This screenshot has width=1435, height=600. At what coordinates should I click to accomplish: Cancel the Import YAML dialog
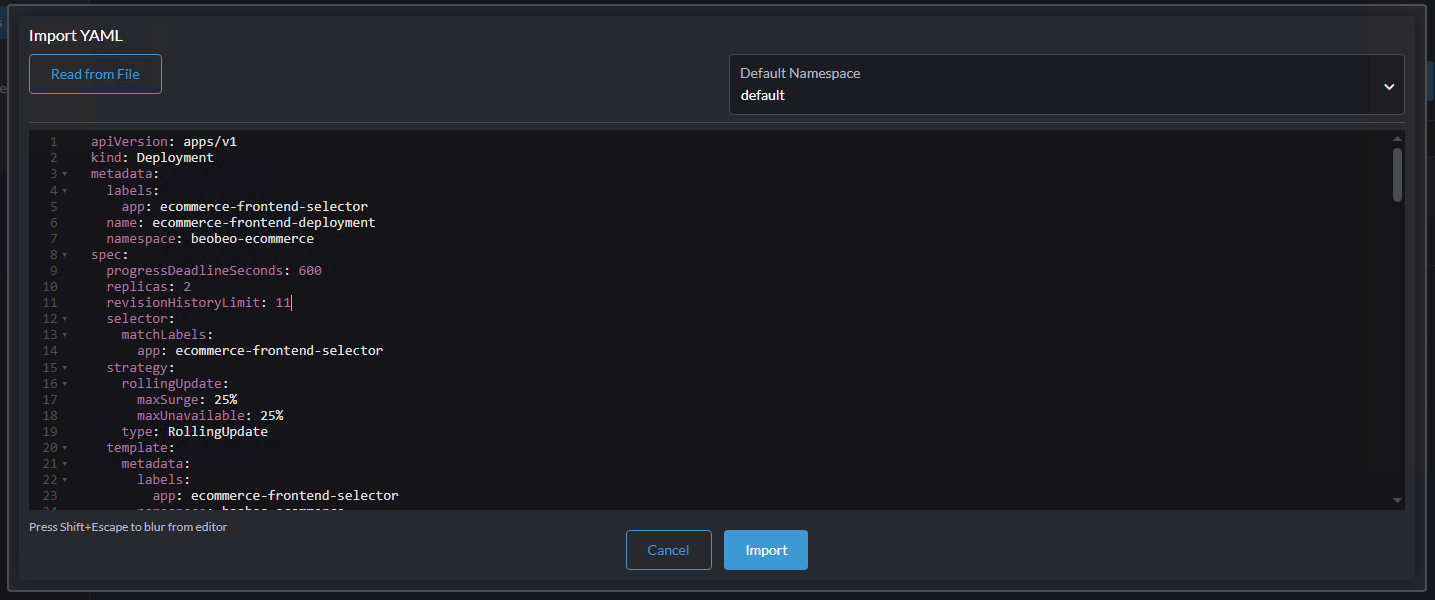668,550
